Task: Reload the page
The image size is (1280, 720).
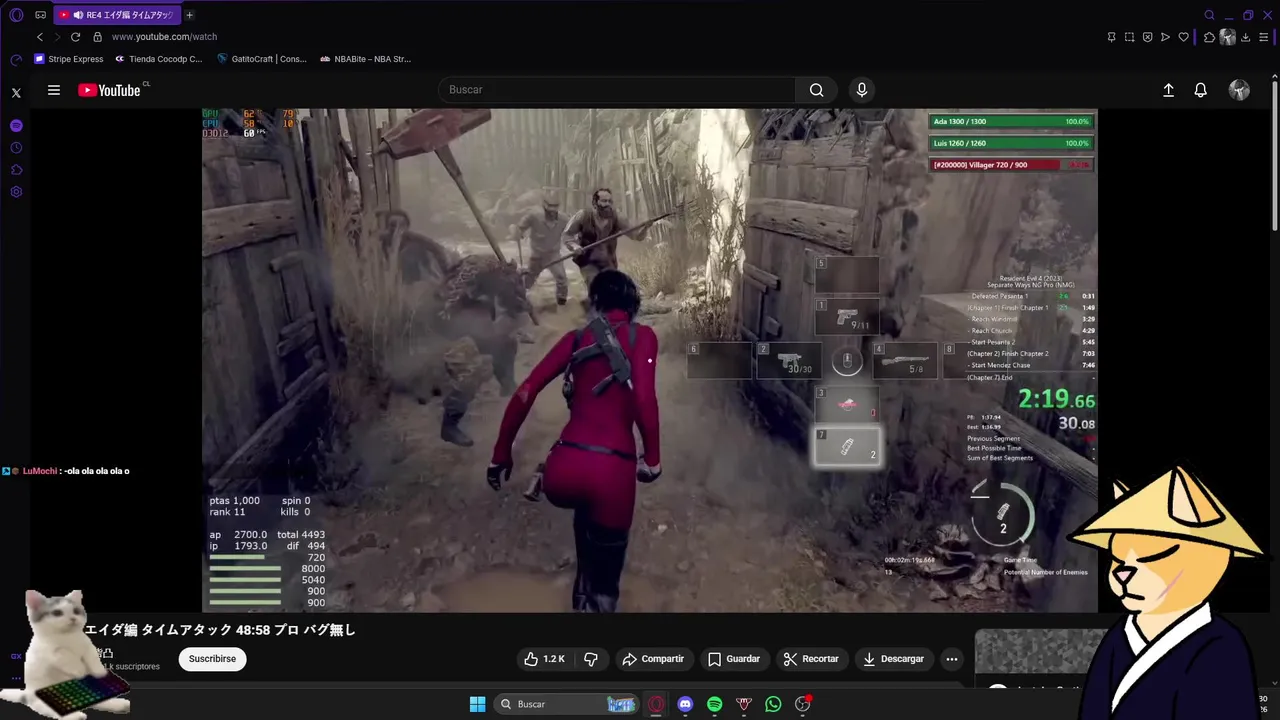Action: [x=76, y=37]
